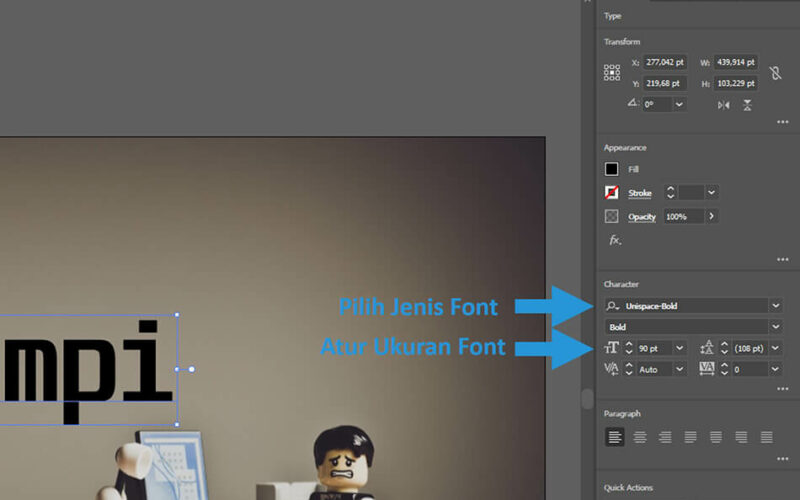This screenshot has width=800, height=500.
Task: Open the stroke weight dropdown
Action: coord(711,192)
